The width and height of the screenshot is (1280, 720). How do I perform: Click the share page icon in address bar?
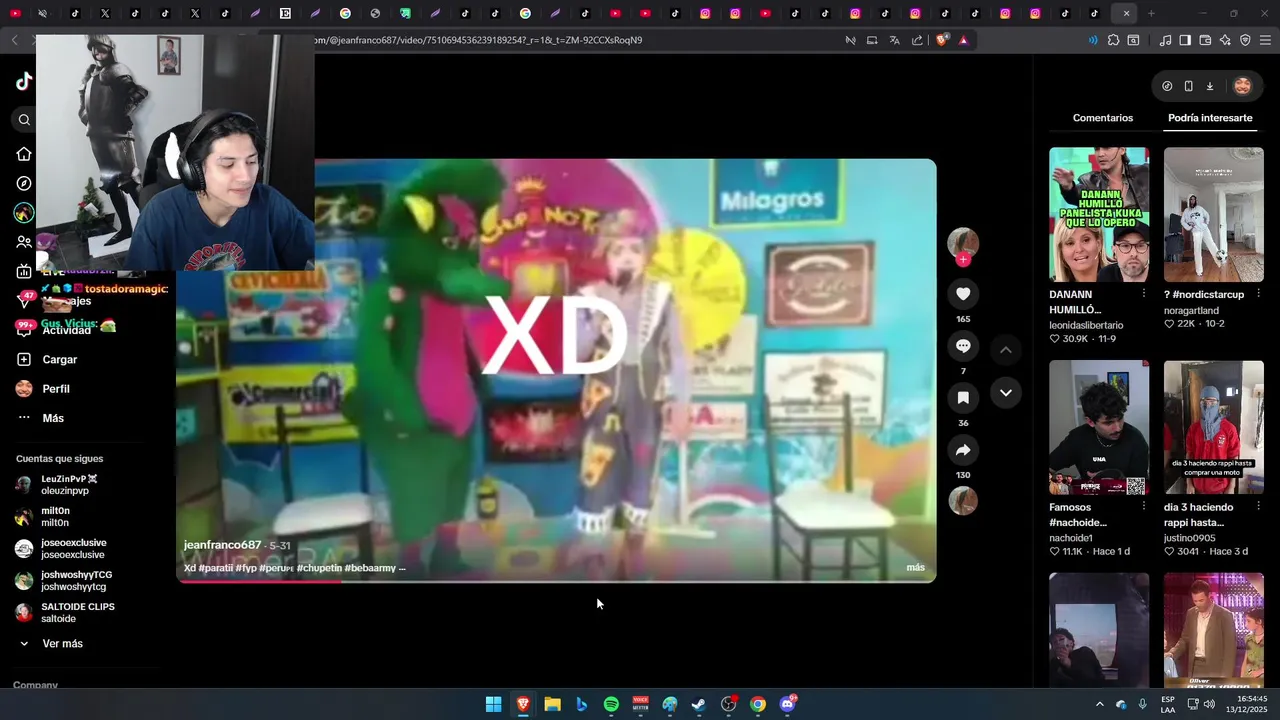[917, 40]
